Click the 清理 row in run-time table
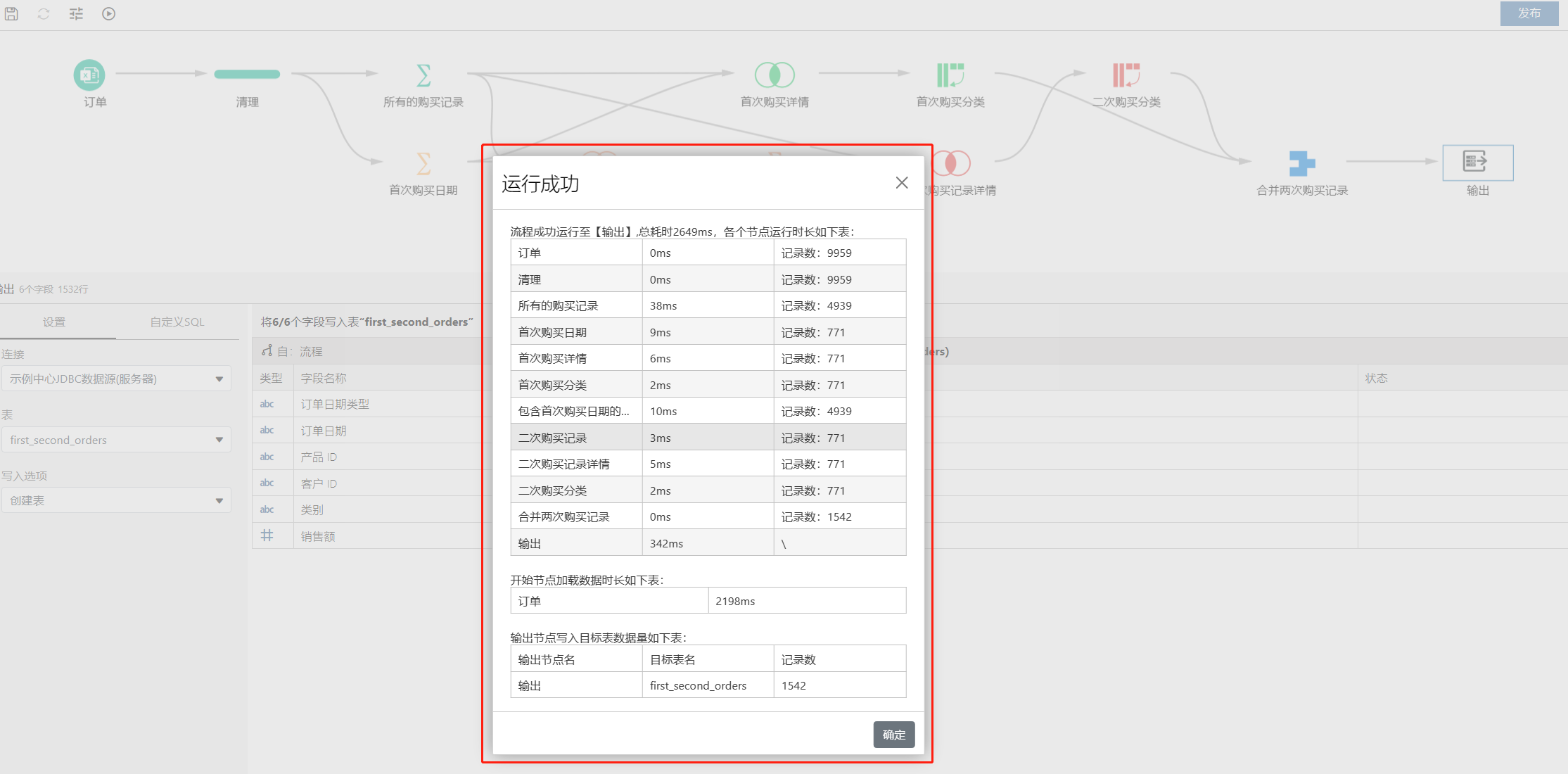 pos(708,279)
